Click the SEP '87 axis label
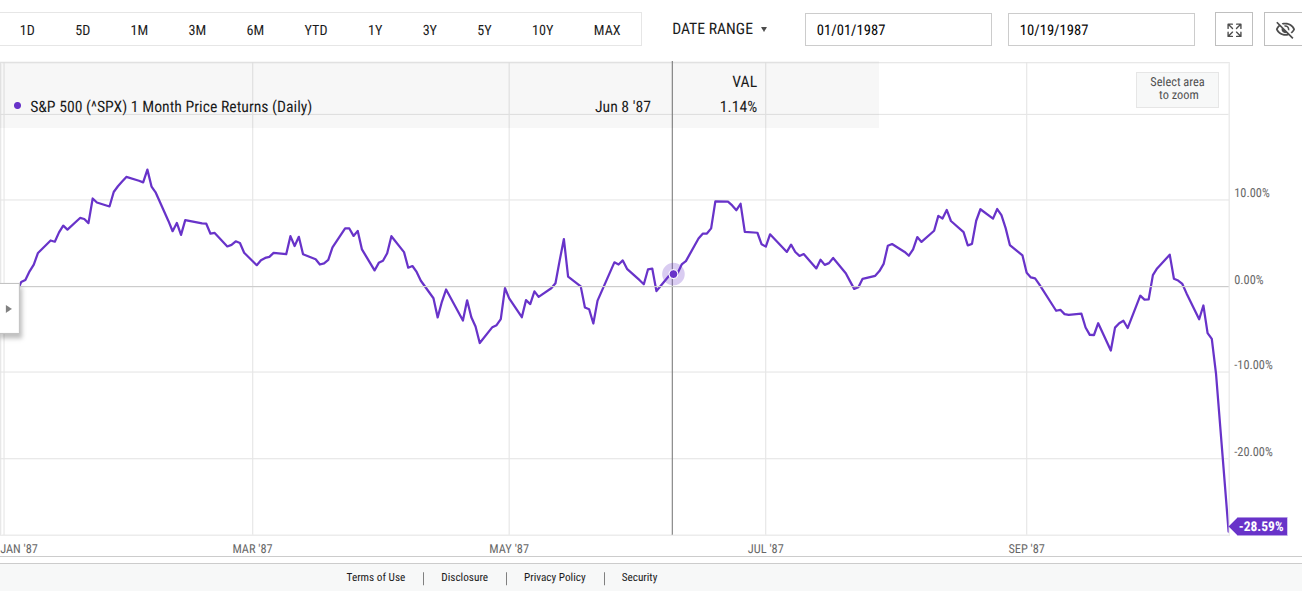The height and width of the screenshot is (591, 1302). click(1027, 548)
